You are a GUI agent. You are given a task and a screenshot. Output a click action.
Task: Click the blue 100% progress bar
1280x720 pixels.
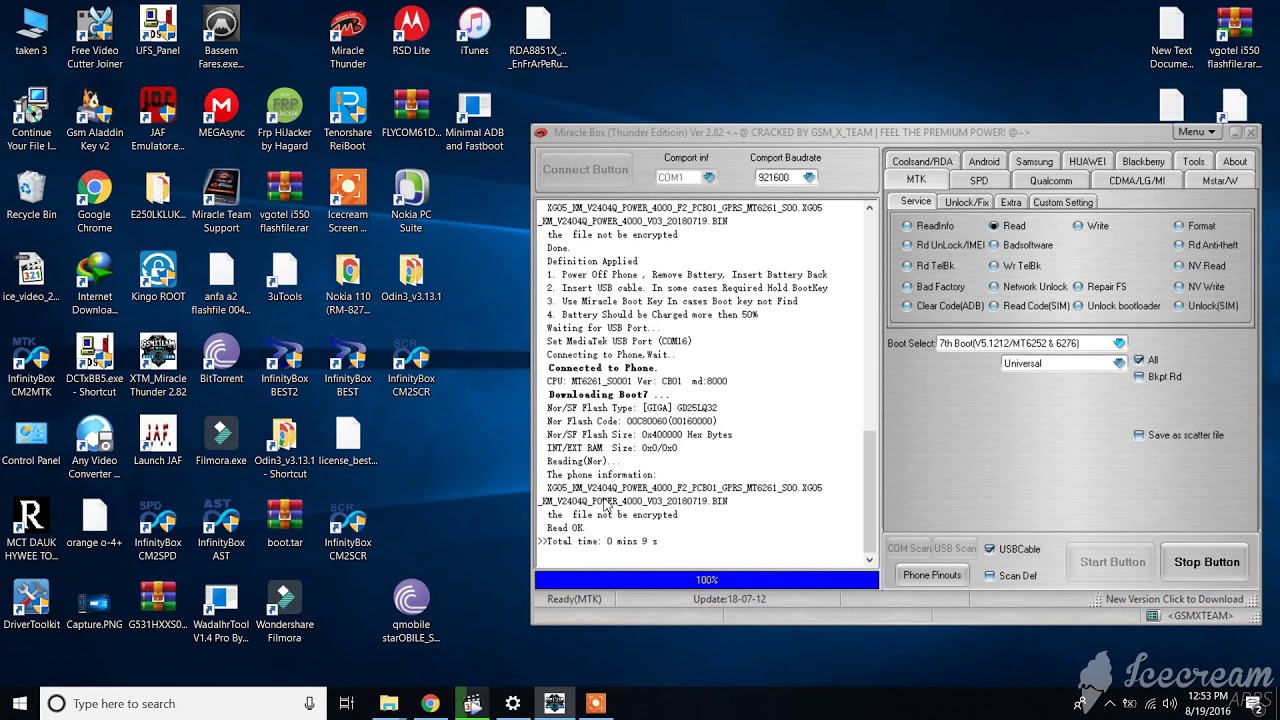[707, 580]
